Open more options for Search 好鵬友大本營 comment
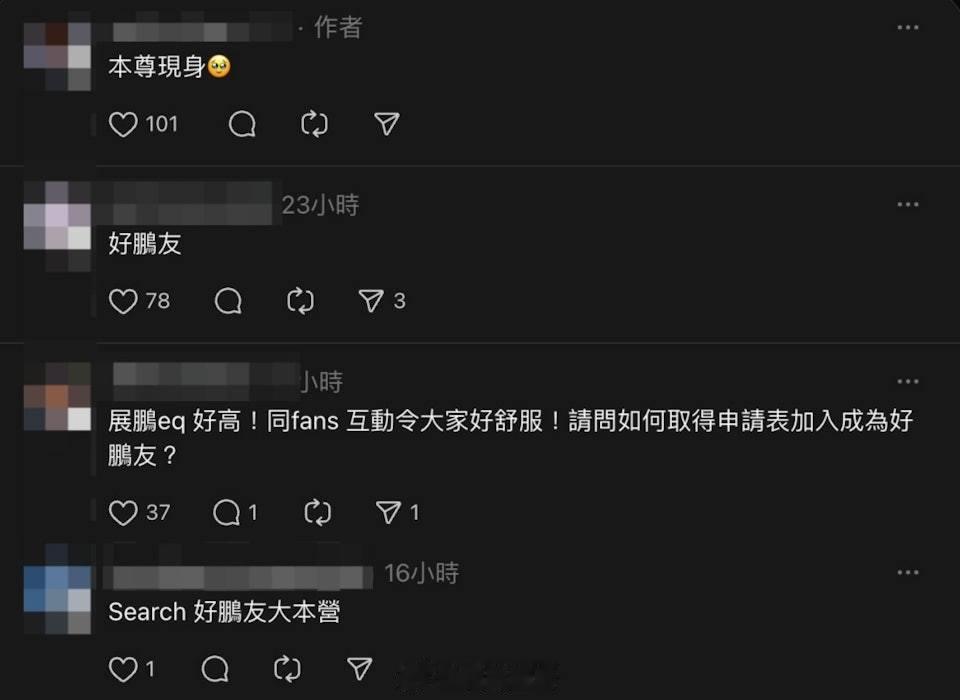 point(907,573)
